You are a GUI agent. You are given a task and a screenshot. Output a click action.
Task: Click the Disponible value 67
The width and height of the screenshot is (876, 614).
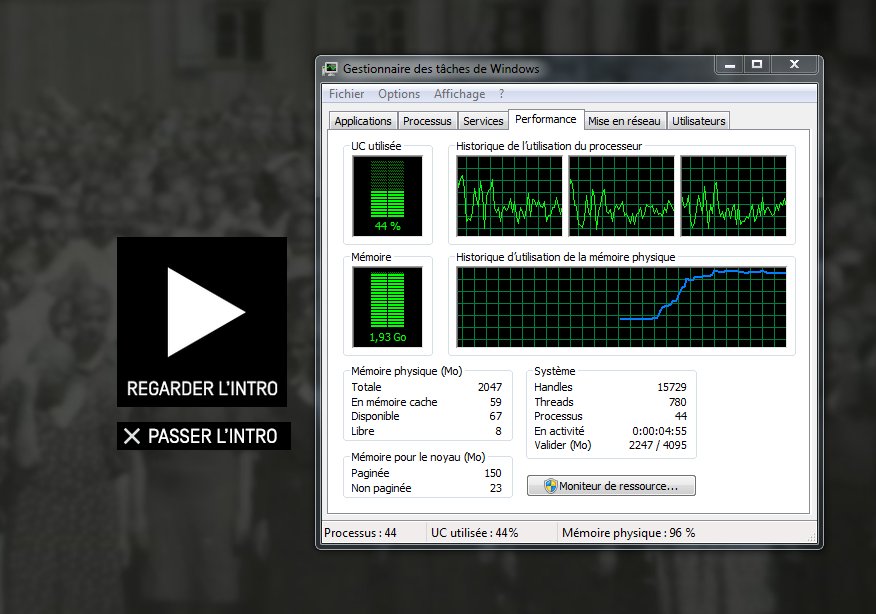click(496, 416)
